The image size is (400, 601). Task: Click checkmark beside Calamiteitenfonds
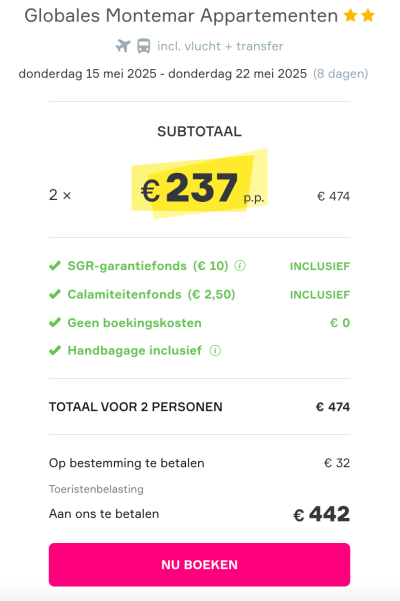[x=55, y=294]
